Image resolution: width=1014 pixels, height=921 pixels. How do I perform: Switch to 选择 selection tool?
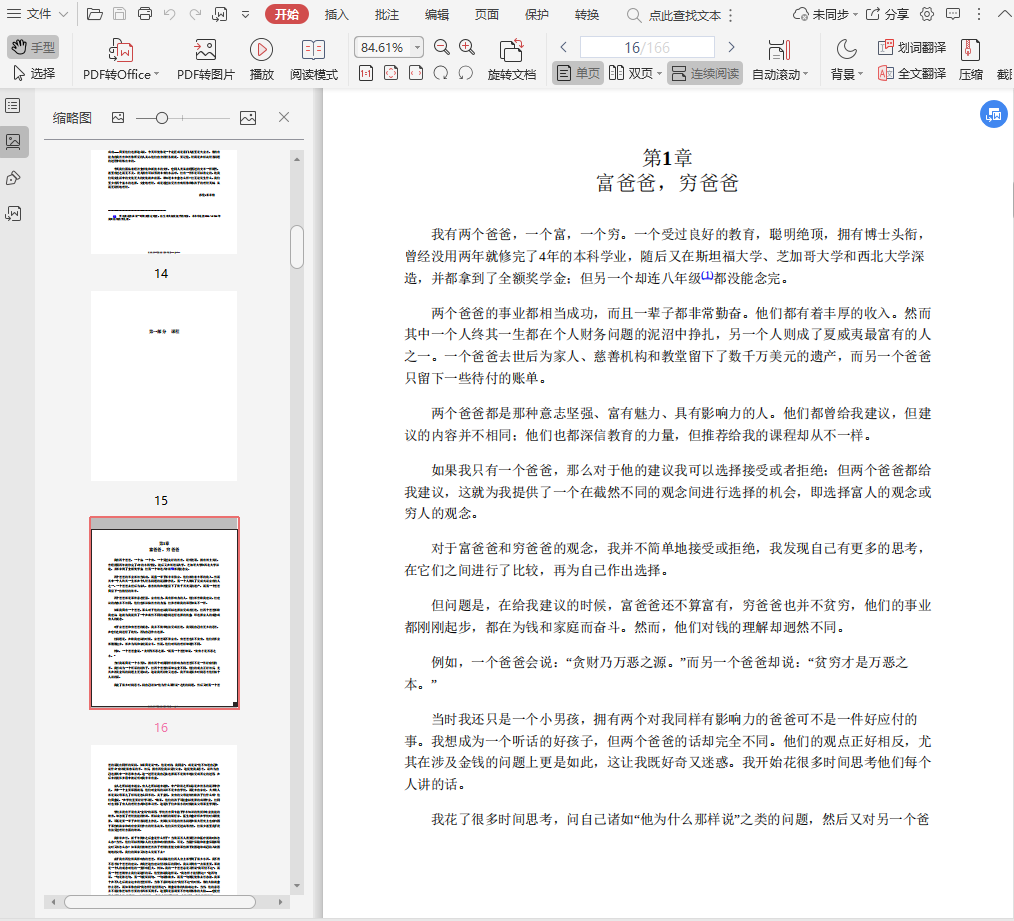click(x=34, y=74)
